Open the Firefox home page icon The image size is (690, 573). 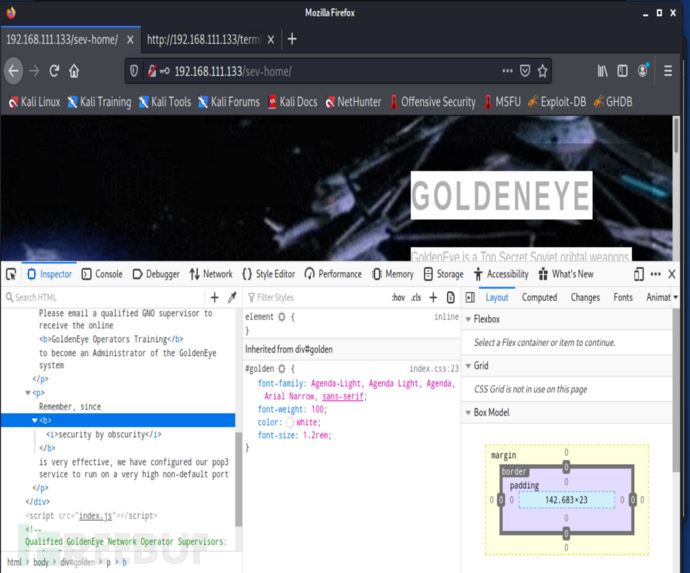click(74, 71)
